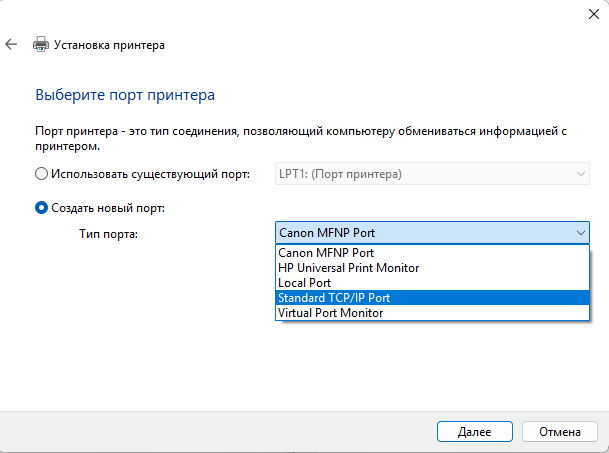Select 'Создать новый порт' radio button

coord(41,208)
